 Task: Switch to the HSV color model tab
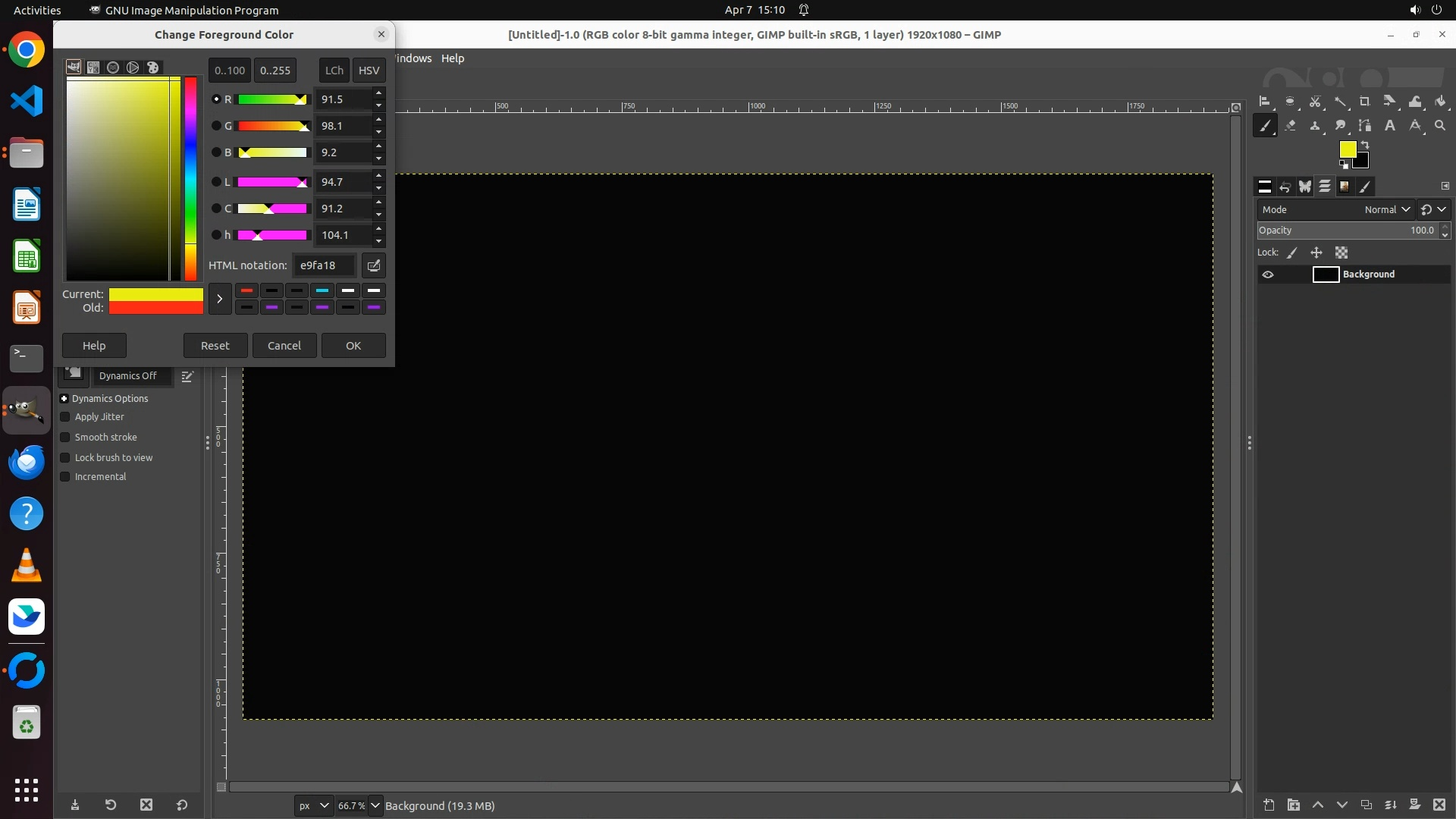(369, 71)
